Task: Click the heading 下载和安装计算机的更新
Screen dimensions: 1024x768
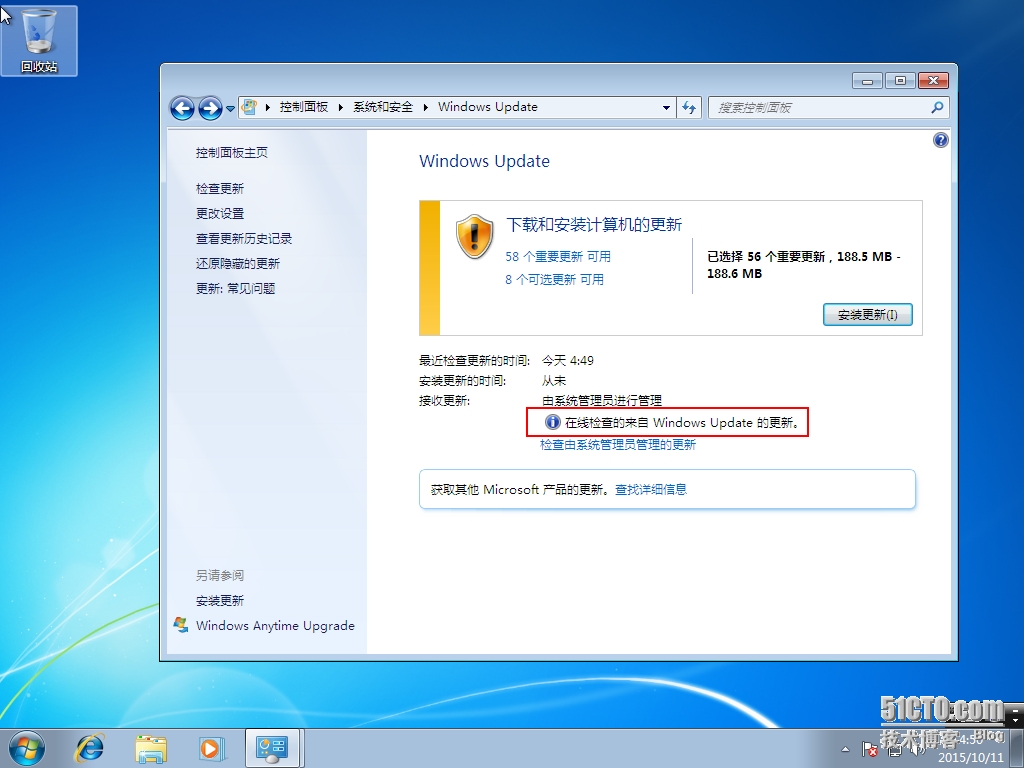Action: (594, 225)
